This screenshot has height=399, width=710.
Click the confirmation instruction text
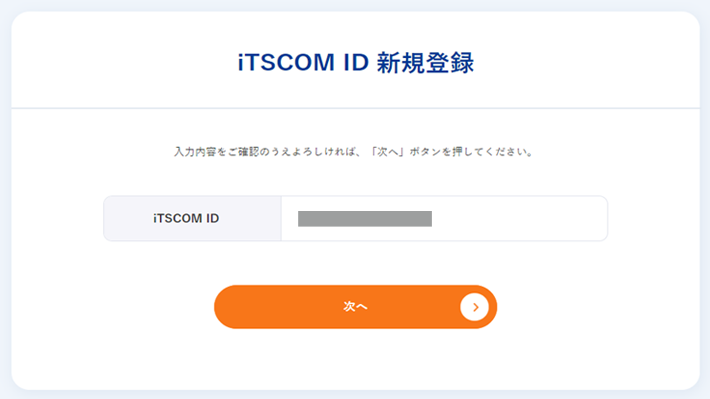pos(354,152)
